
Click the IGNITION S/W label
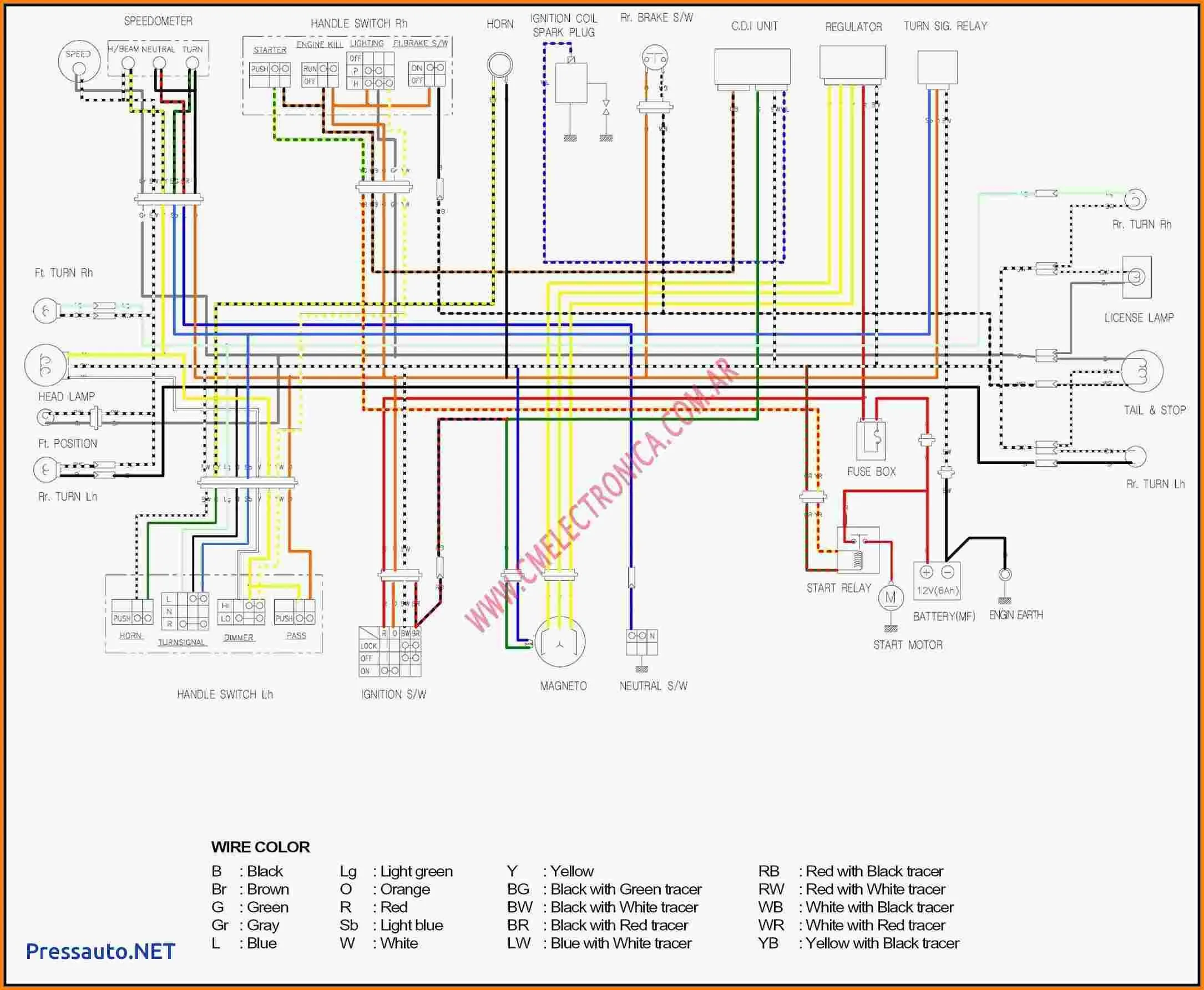pos(393,695)
